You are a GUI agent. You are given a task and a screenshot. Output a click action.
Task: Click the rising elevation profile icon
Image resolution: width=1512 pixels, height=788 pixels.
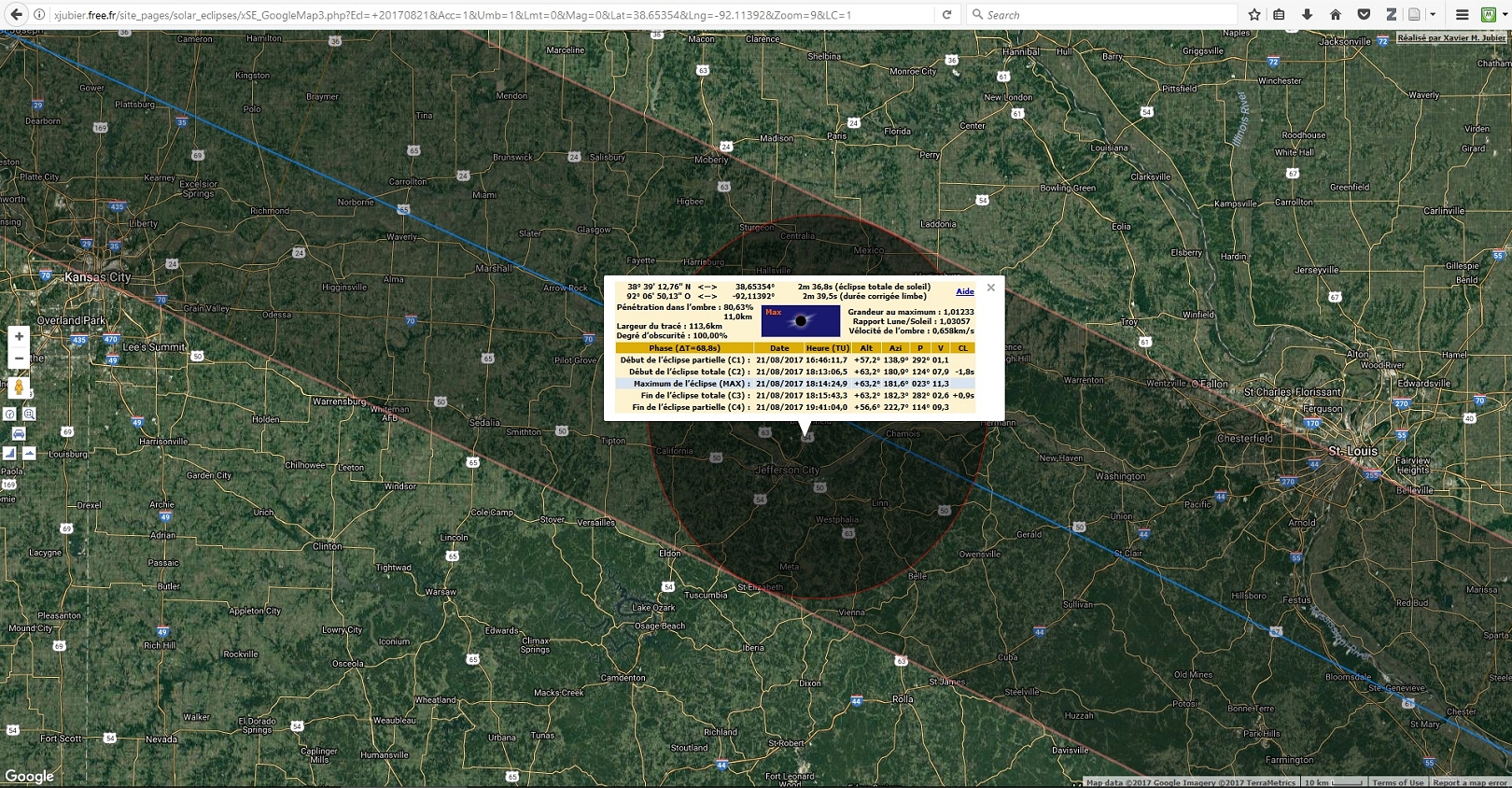tap(9, 453)
